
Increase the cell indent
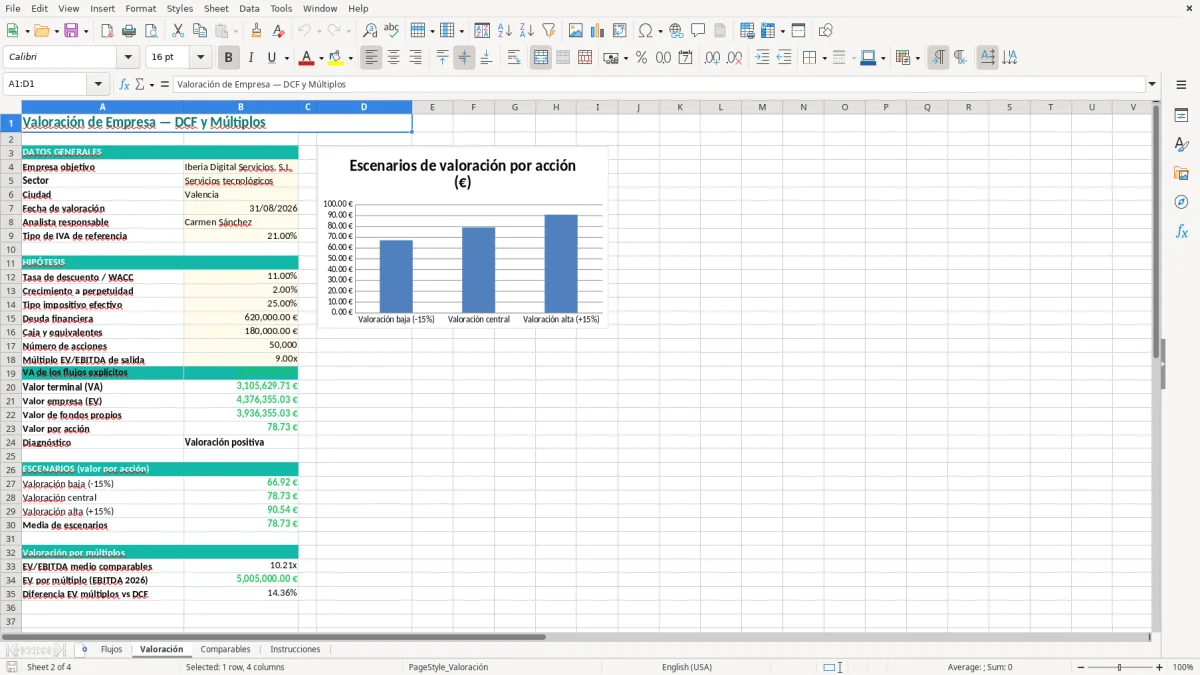tap(762, 58)
